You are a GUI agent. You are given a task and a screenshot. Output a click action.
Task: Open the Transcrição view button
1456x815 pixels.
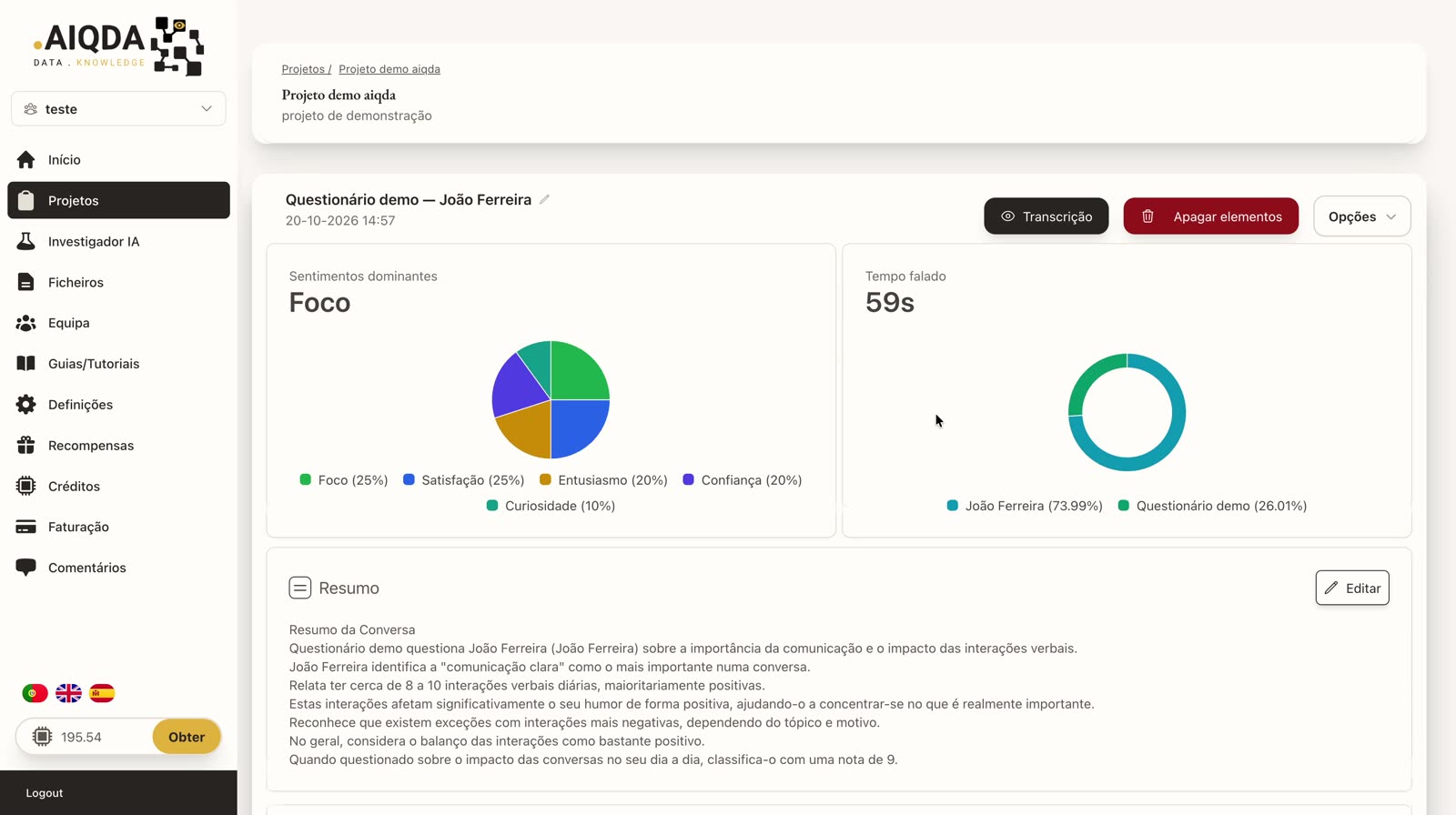point(1046,216)
